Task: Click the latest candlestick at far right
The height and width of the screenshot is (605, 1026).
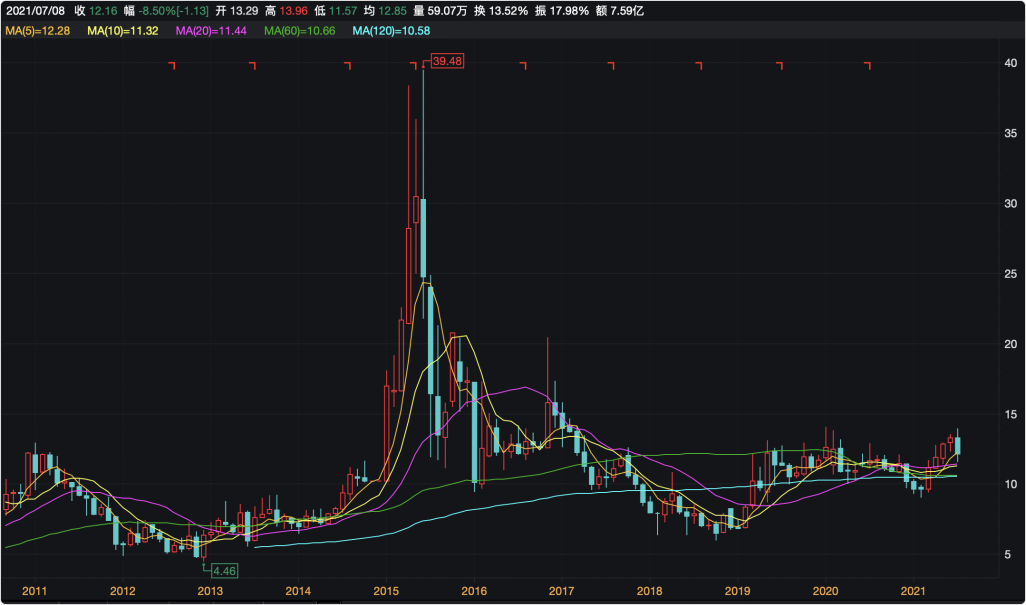Action: [958, 446]
